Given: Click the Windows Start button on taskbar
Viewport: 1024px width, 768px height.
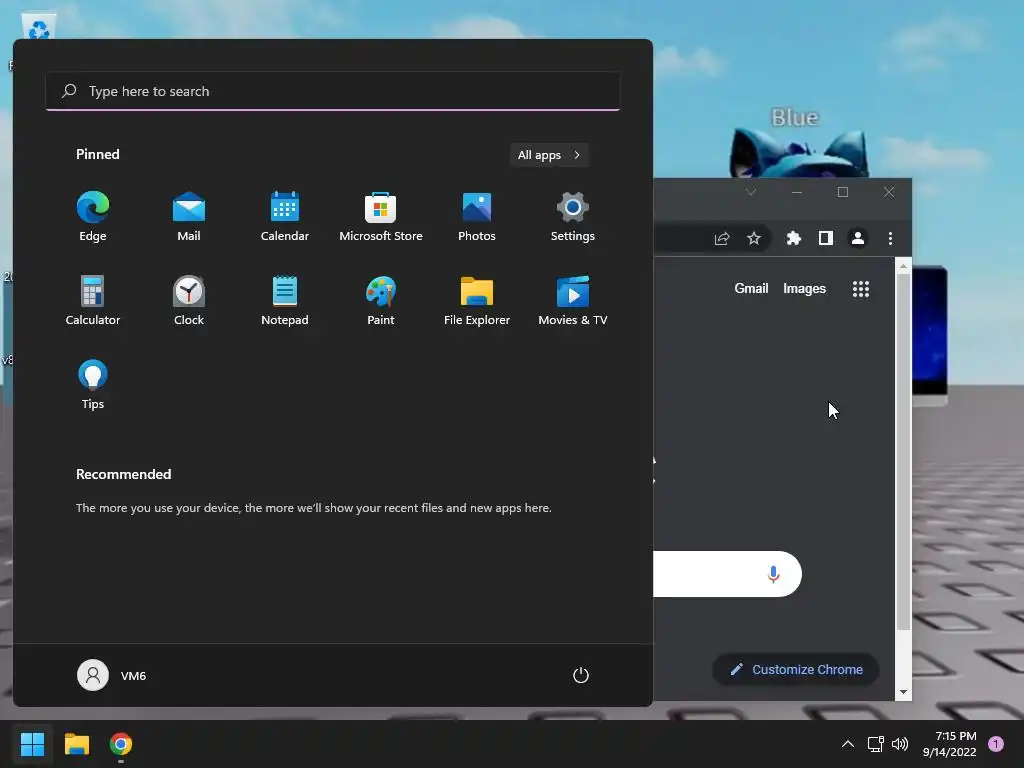Looking at the screenshot, I should pos(32,744).
